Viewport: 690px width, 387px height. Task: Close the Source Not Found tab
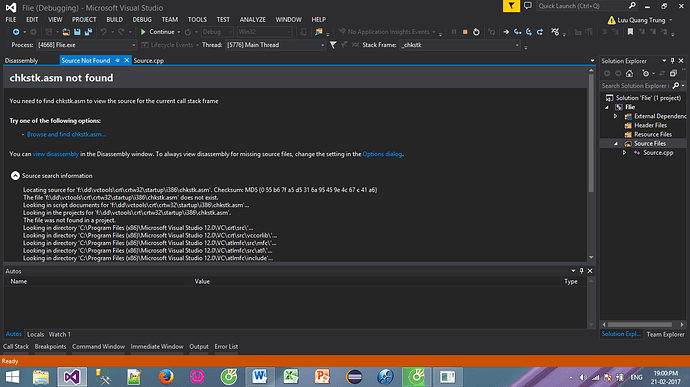point(127,60)
